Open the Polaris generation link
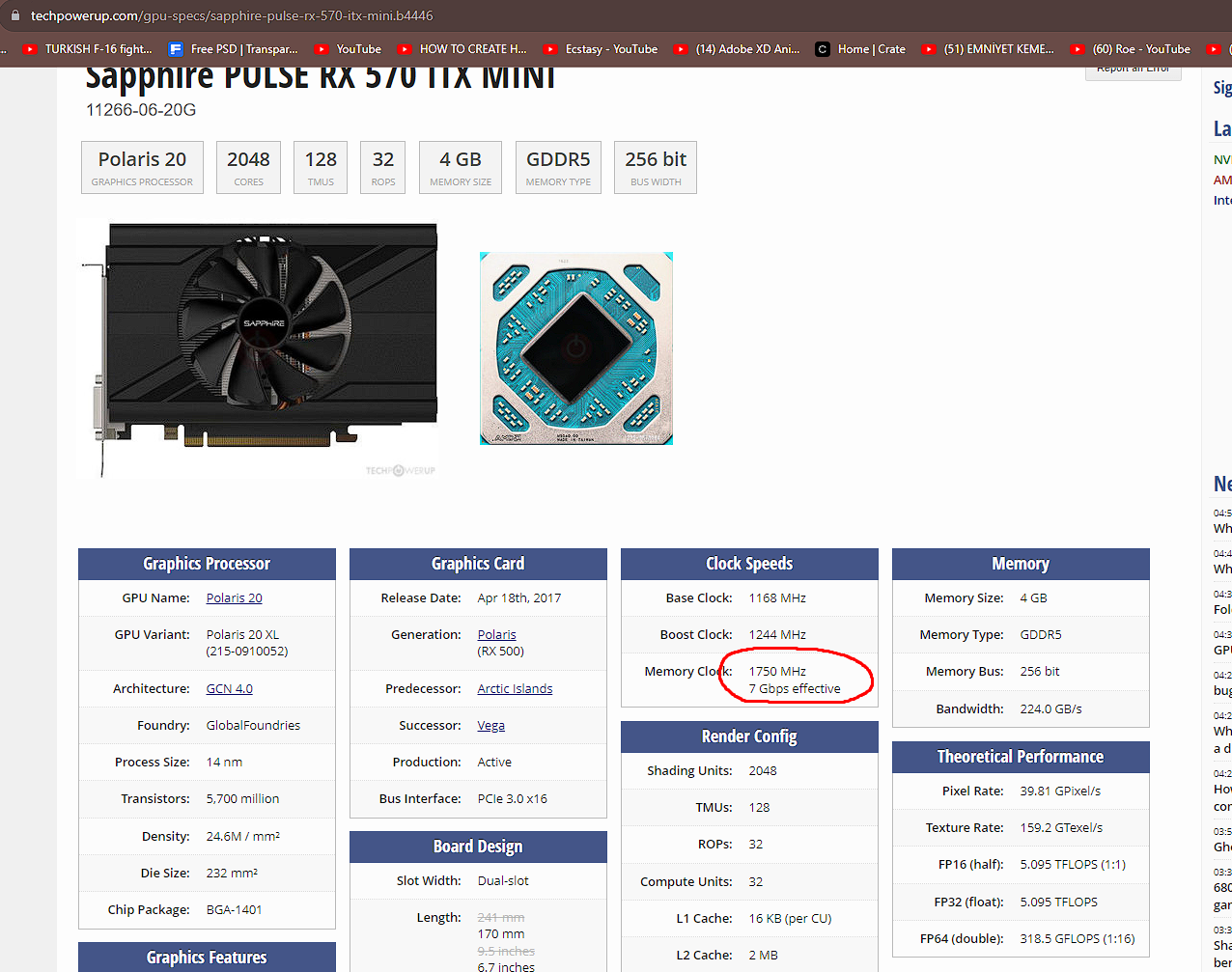1232x972 pixels. (497, 634)
